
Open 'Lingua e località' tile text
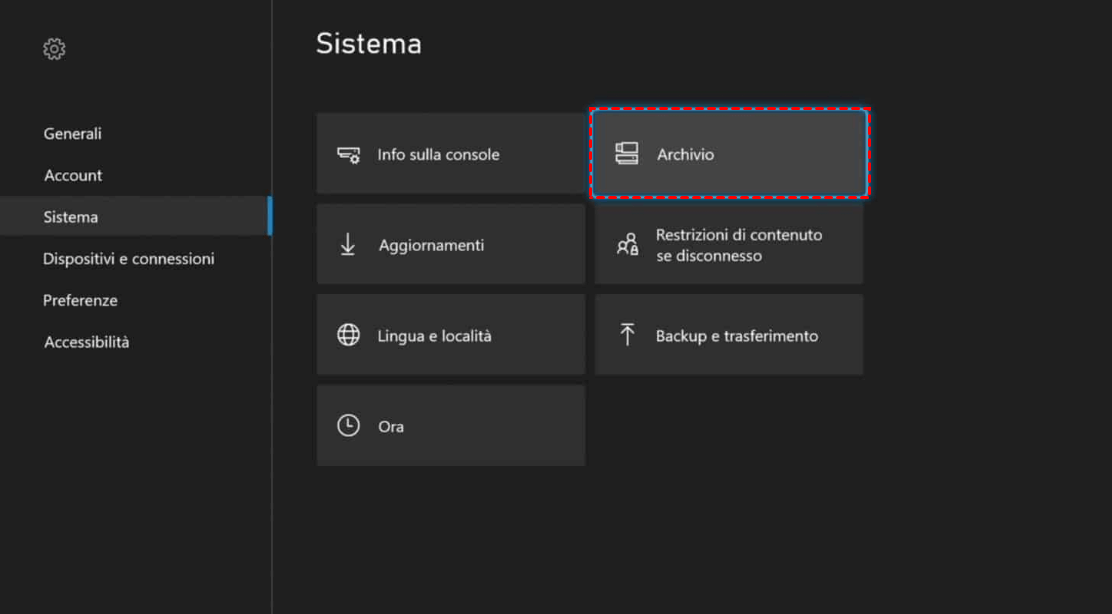pyautogui.click(x=434, y=336)
